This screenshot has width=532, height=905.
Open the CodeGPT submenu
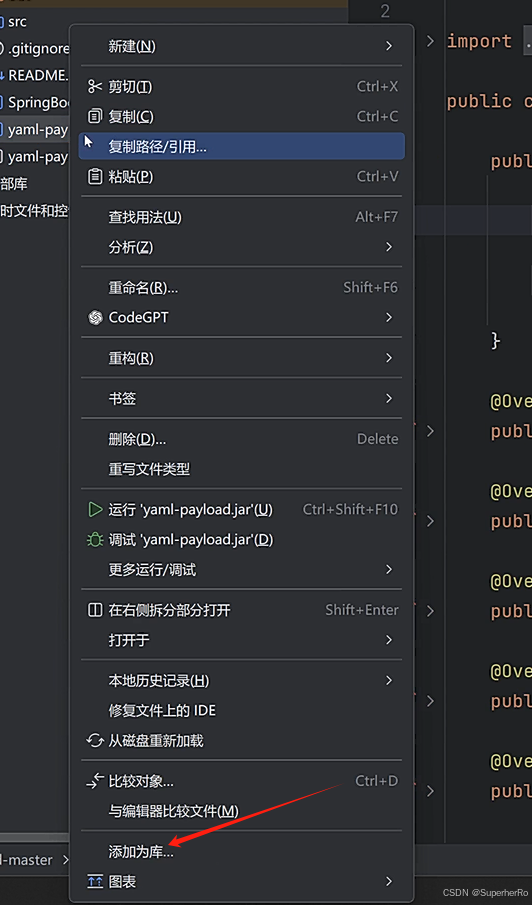242,317
